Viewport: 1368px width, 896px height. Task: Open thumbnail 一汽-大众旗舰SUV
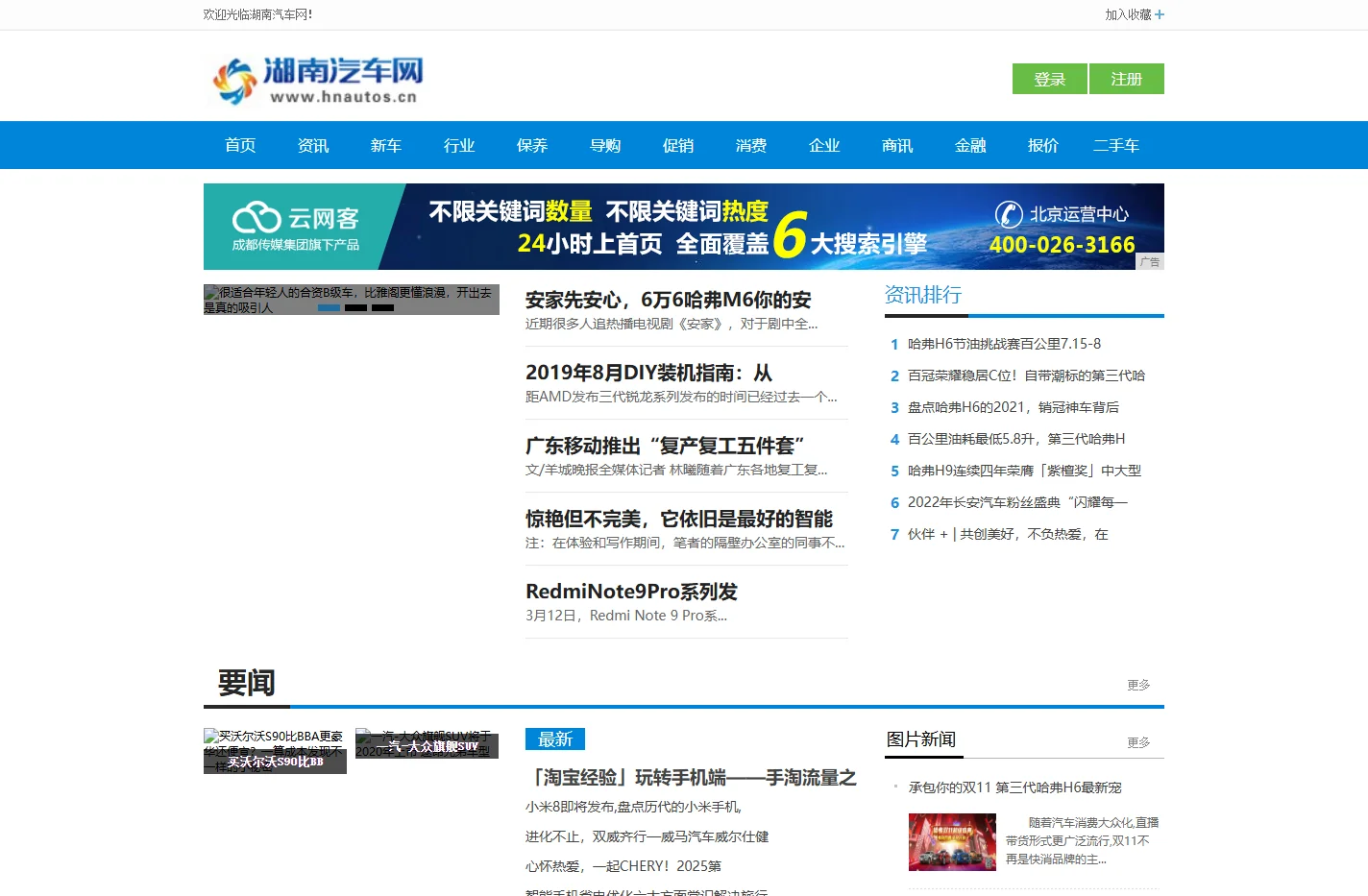427,743
